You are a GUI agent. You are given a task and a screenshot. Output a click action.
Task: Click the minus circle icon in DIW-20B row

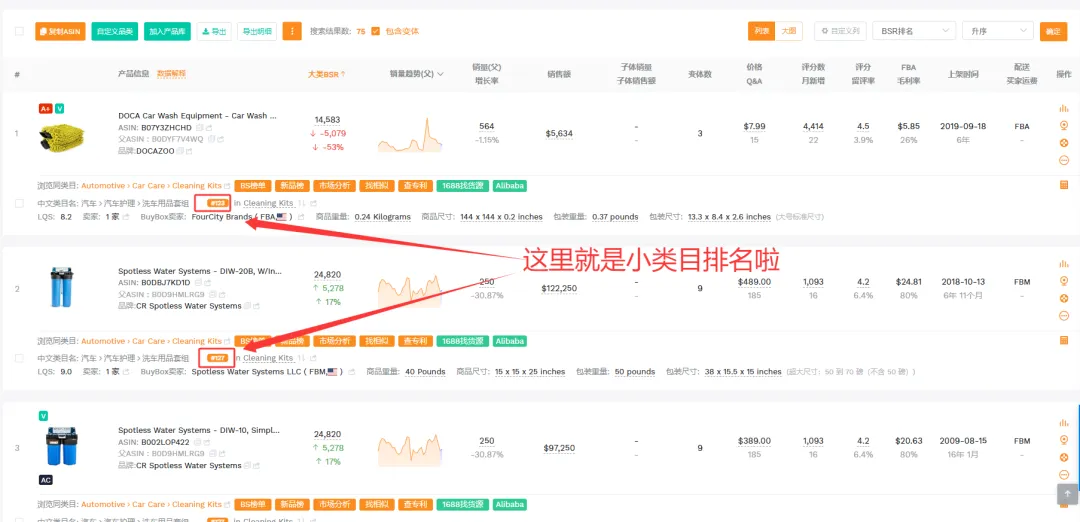(x=1063, y=316)
